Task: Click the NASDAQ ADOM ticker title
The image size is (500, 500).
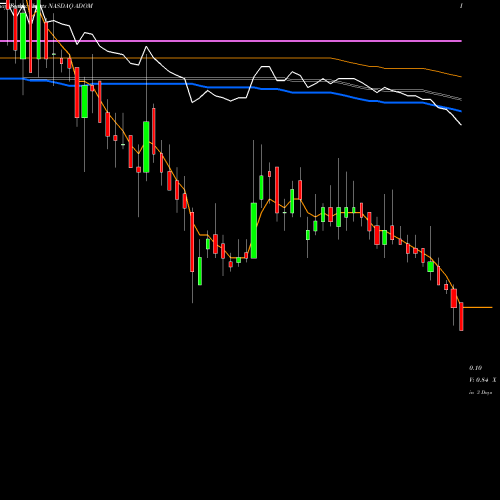Action: coord(71,6)
